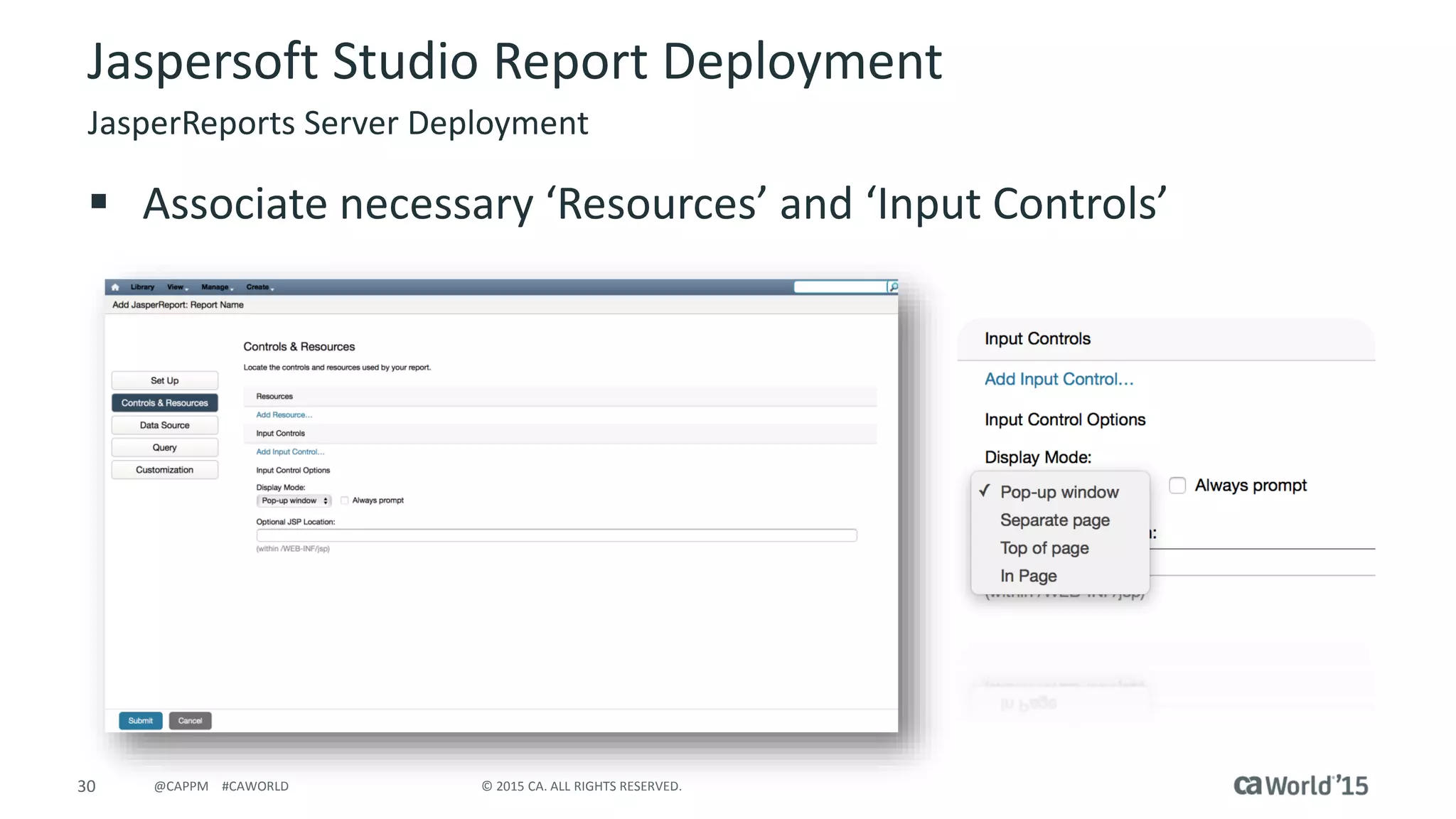Open the Create menu

[259, 287]
